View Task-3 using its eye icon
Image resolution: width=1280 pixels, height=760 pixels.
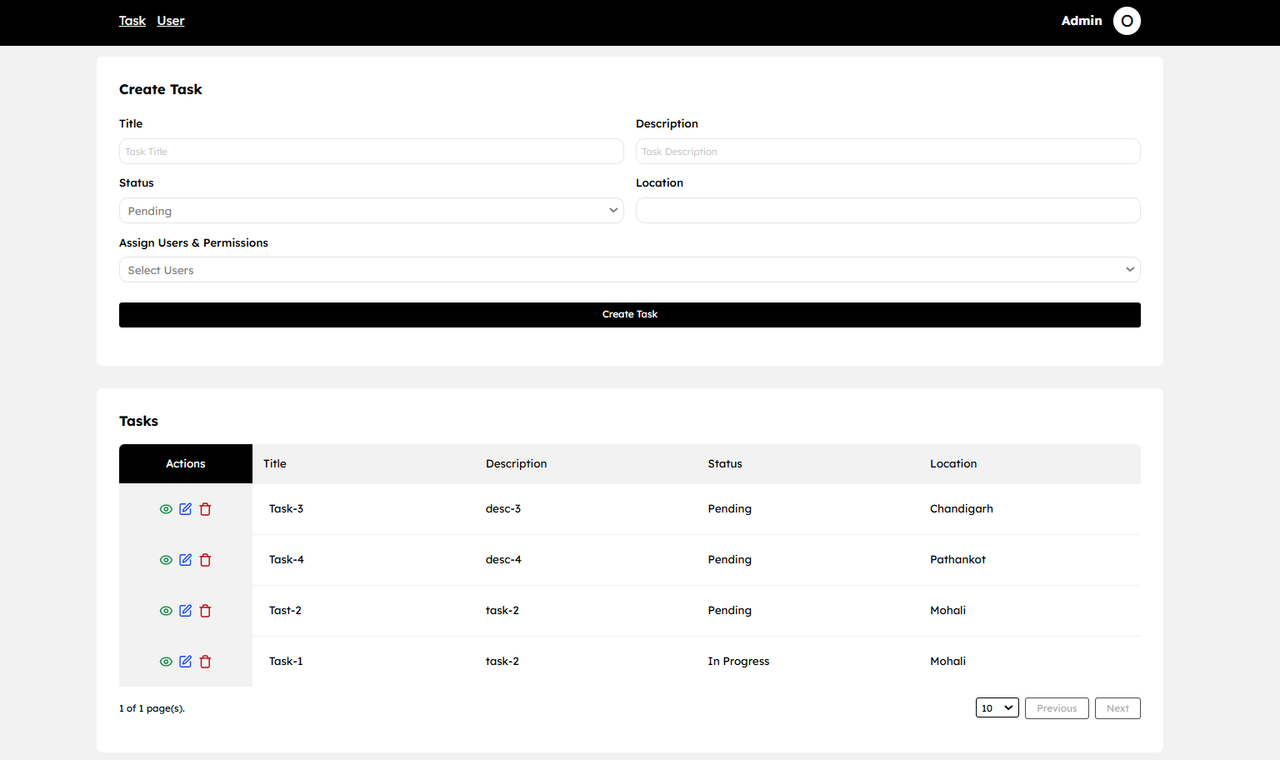click(x=166, y=509)
